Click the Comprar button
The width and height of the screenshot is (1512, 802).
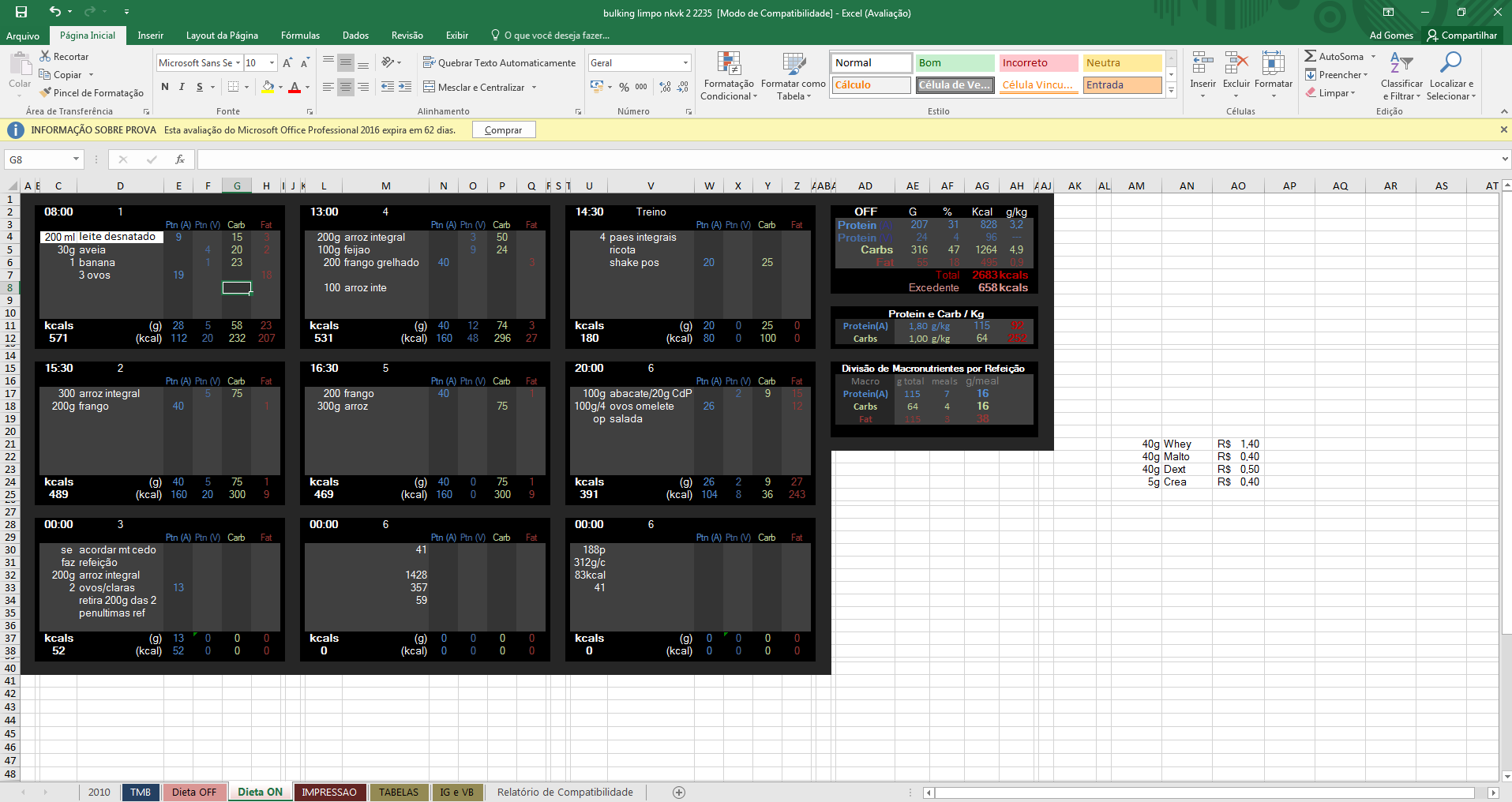pyautogui.click(x=504, y=129)
